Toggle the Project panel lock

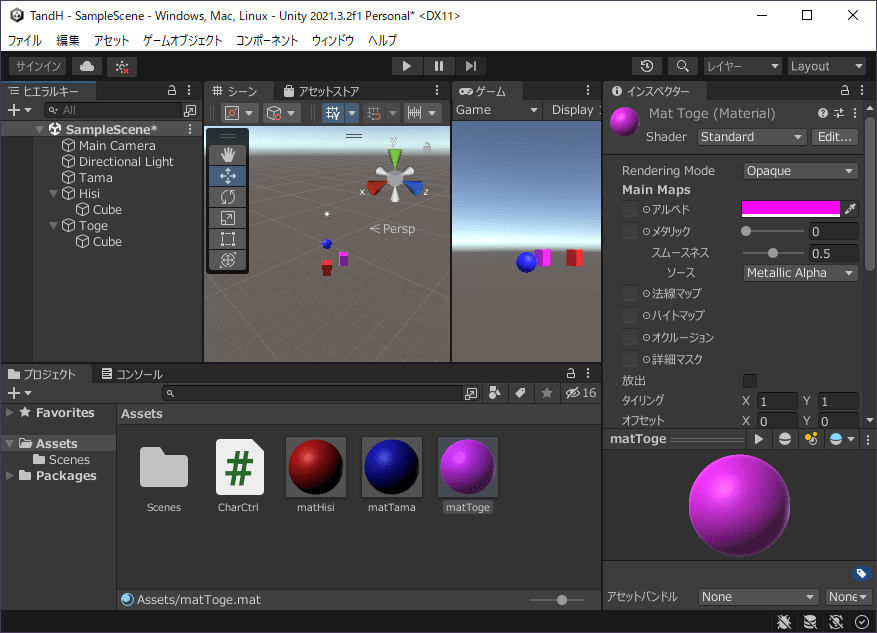tap(570, 374)
